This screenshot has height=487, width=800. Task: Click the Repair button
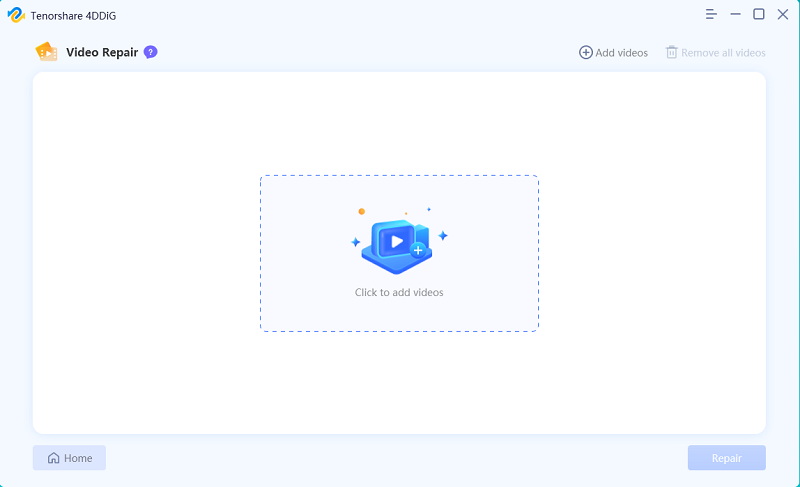tap(727, 458)
